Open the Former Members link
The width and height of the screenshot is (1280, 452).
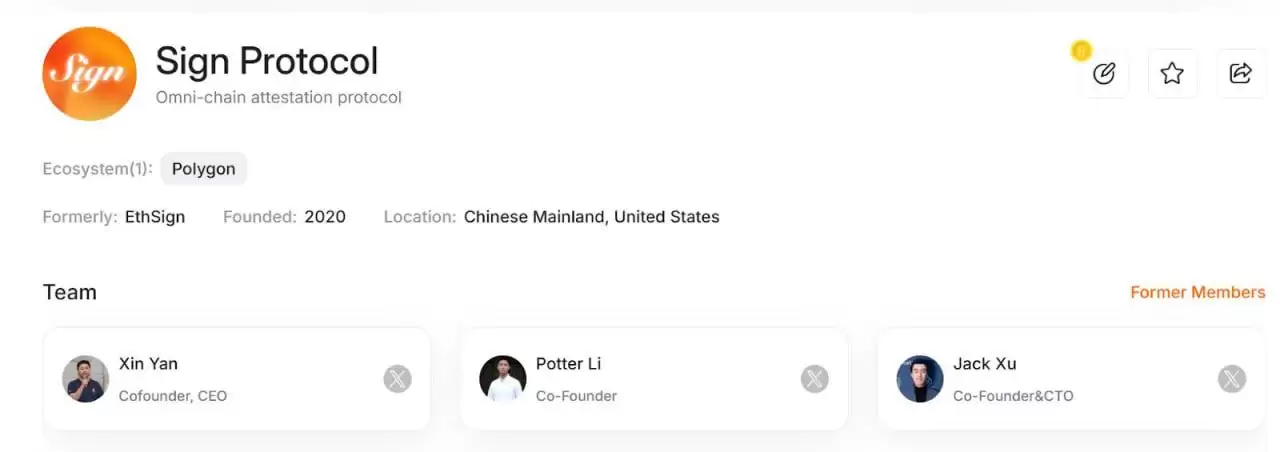point(1197,292)
